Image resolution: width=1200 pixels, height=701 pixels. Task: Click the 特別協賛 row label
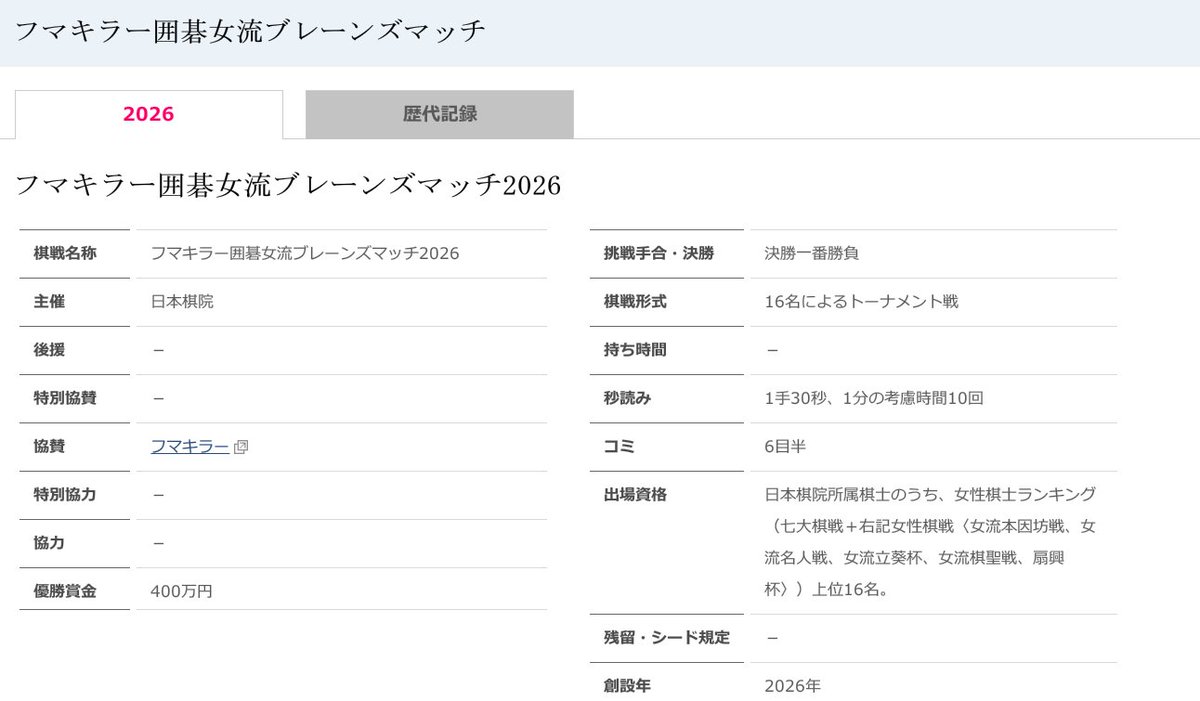65,398
